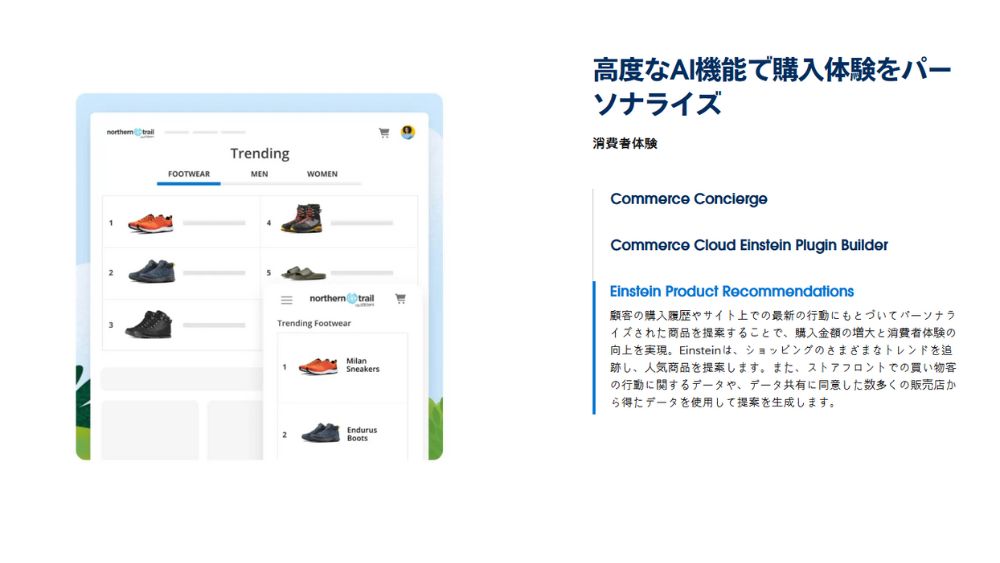Click the Milan Sneakers label
This screenshot has height=563, width=1000.
(x=362, y=365)
